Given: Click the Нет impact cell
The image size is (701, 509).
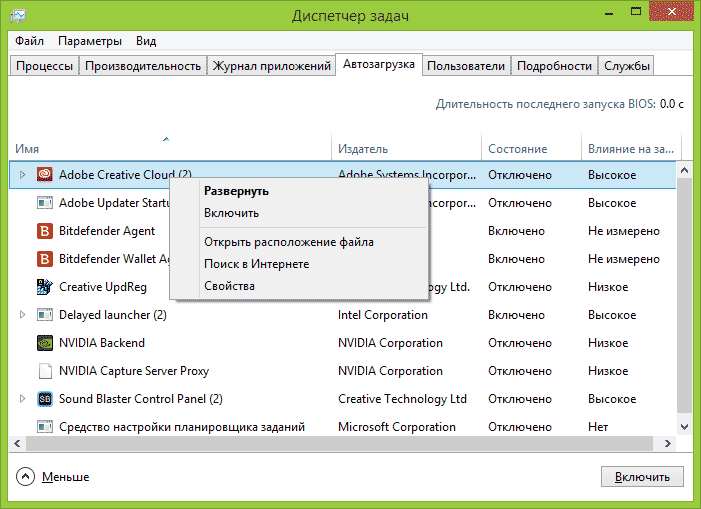Looking at the screenshot, I should click(x=598, y=427).
